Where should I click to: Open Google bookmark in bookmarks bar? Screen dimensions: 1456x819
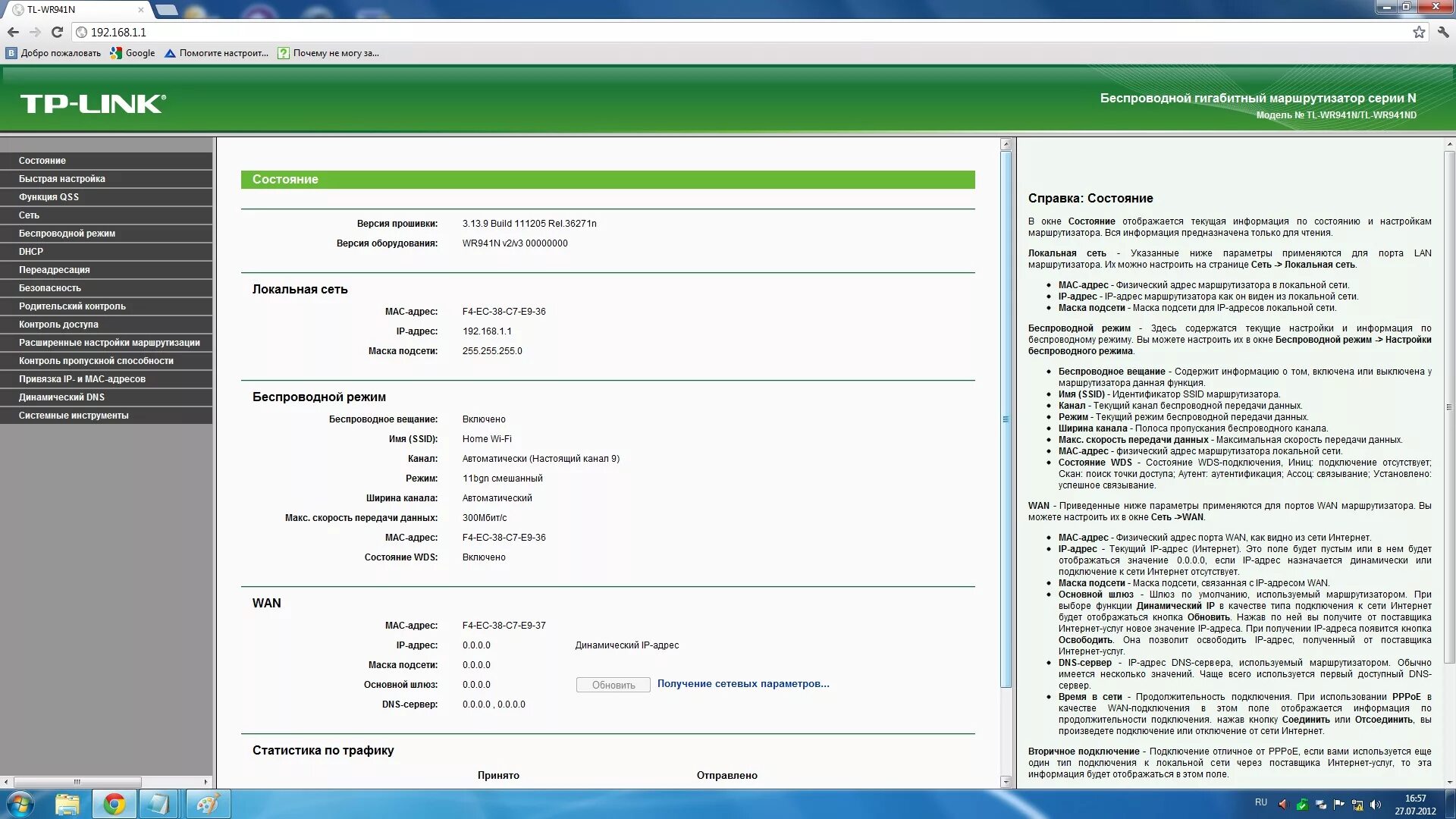(133, 53)
